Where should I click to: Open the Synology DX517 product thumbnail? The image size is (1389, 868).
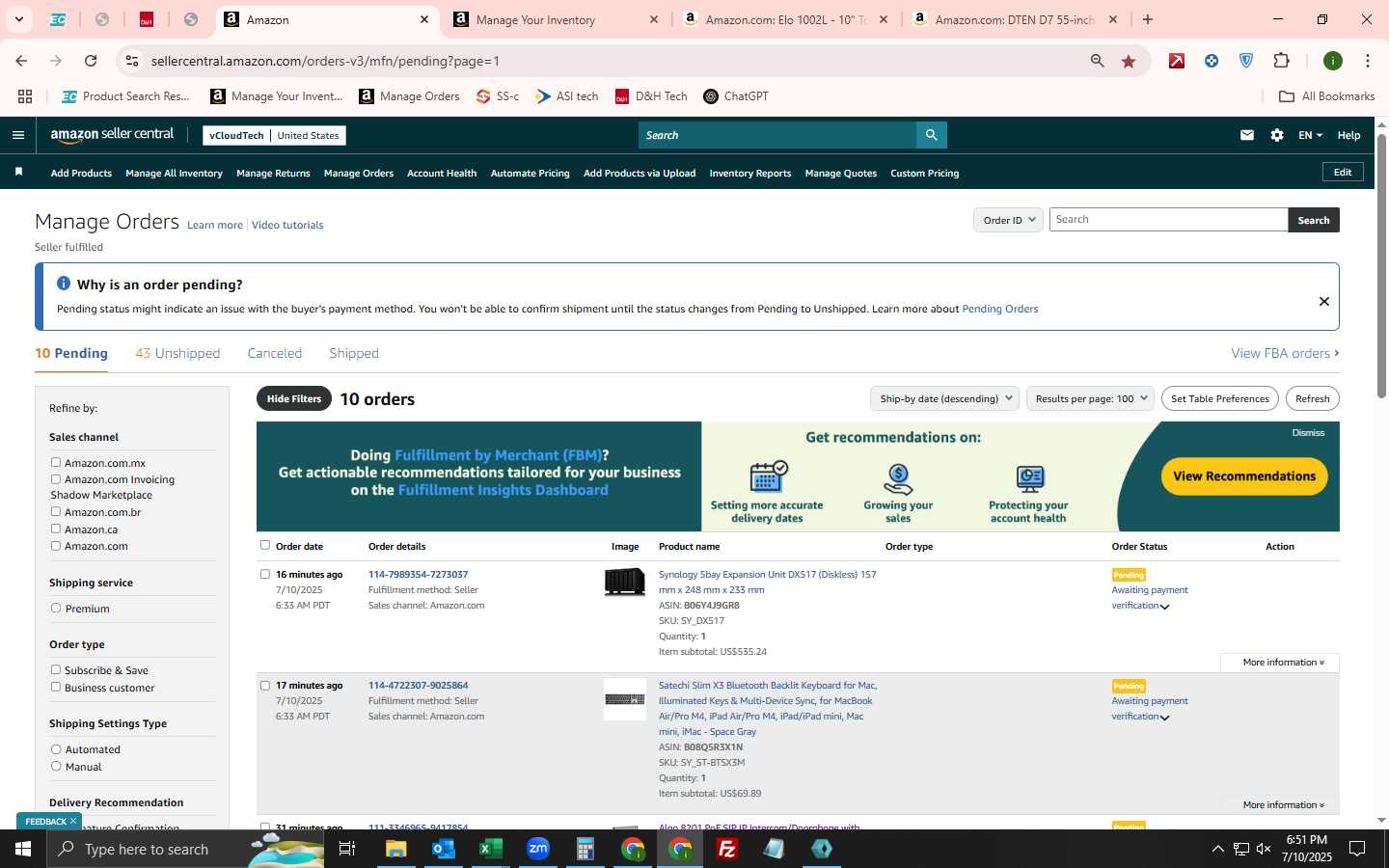[624, 583]
